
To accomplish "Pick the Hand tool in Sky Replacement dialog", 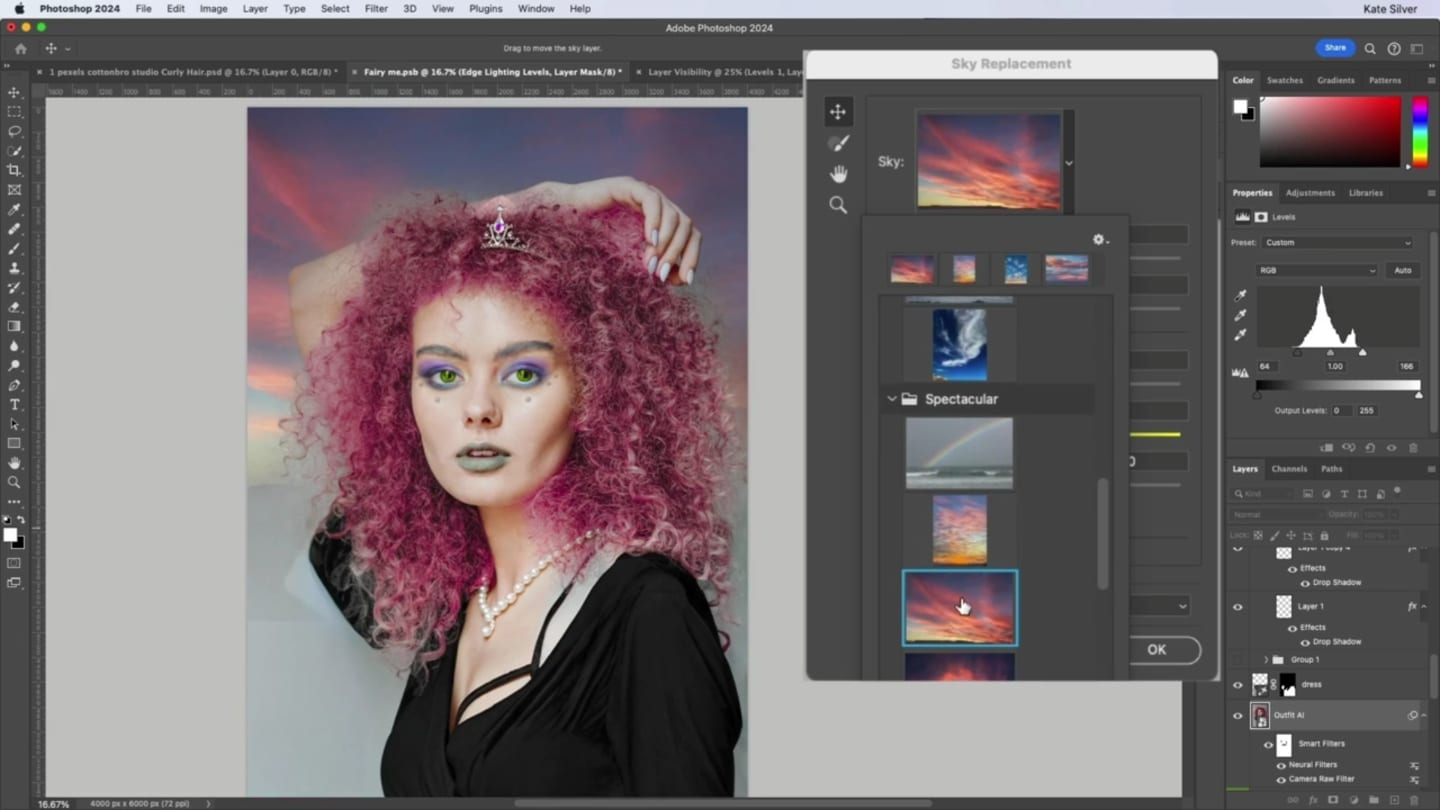I will click(838, 173).
